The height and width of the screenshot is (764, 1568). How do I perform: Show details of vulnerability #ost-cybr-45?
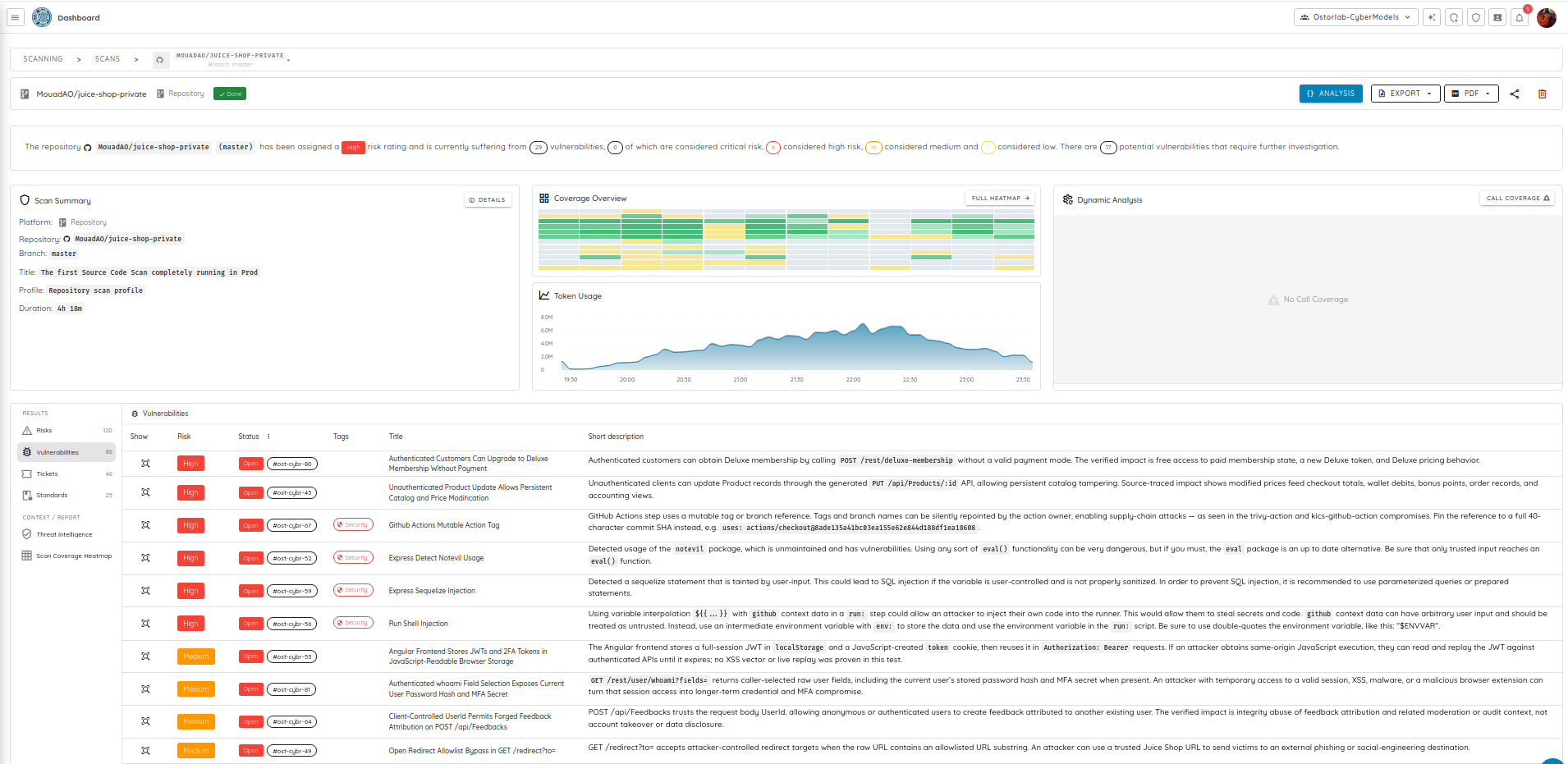click(x=145, y=492)
